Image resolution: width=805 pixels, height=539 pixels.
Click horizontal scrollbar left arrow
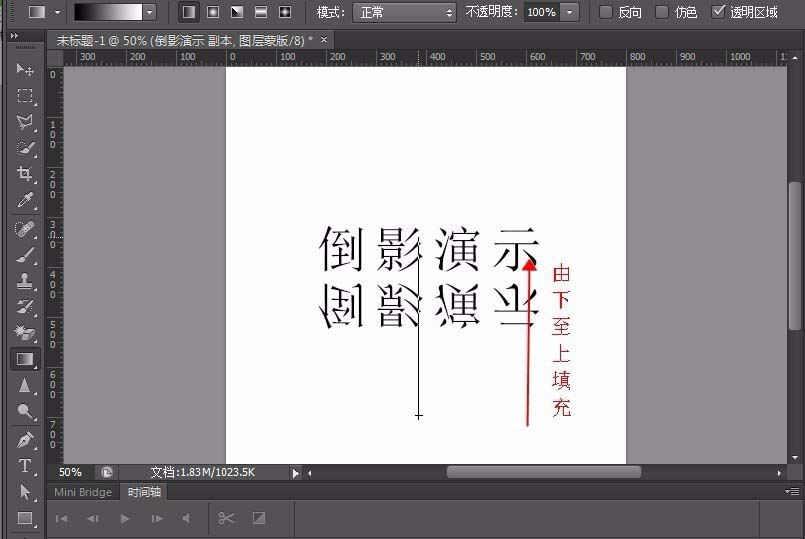[310, 473]
